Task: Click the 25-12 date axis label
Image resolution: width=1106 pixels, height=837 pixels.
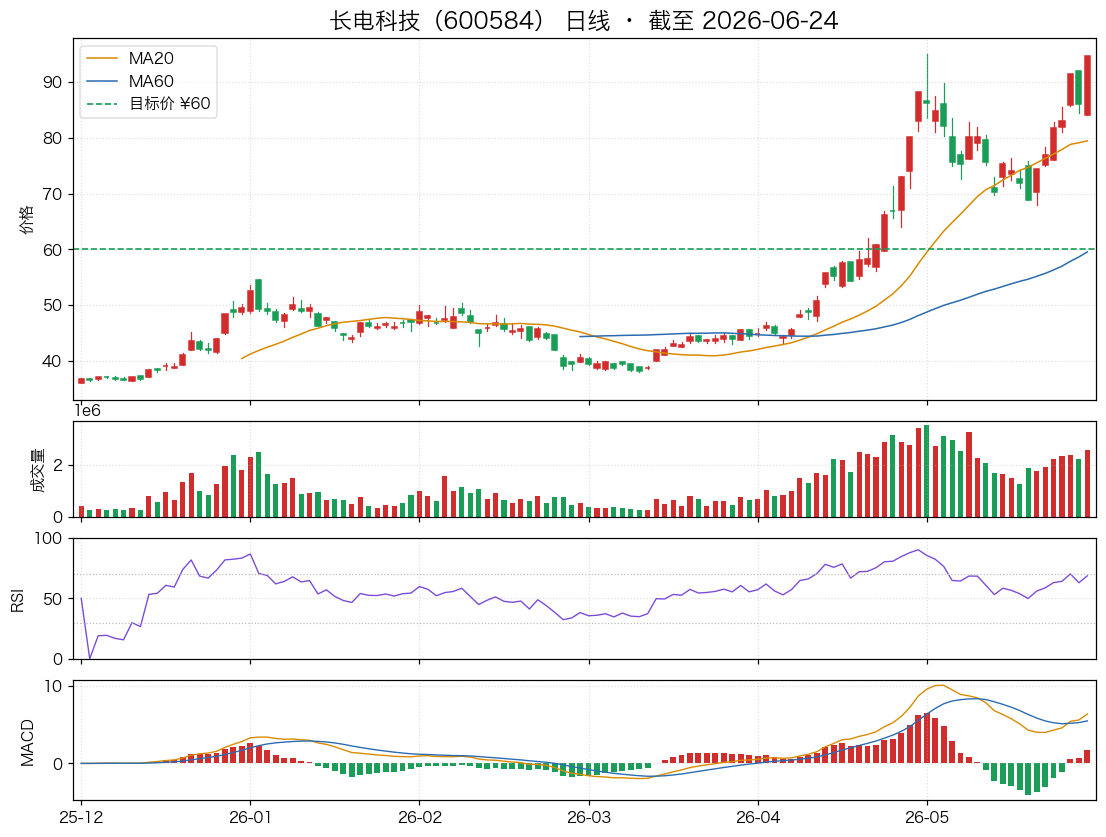Action: click(x=81, y=817)
